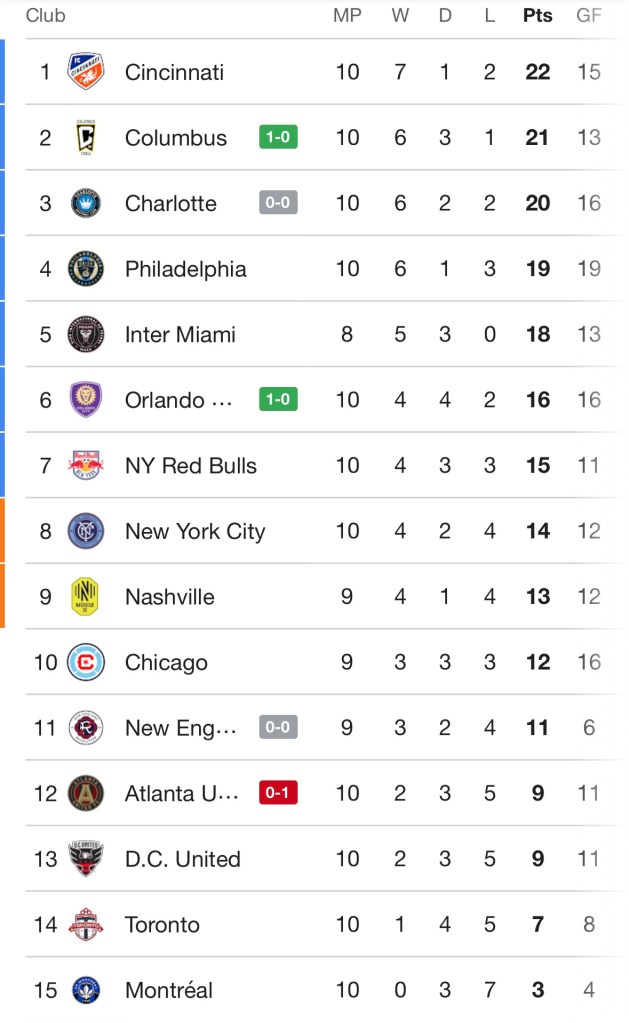Open the New York City team link
The height and width of the screenshot is (1023, 629).
[x=195, y=531]
